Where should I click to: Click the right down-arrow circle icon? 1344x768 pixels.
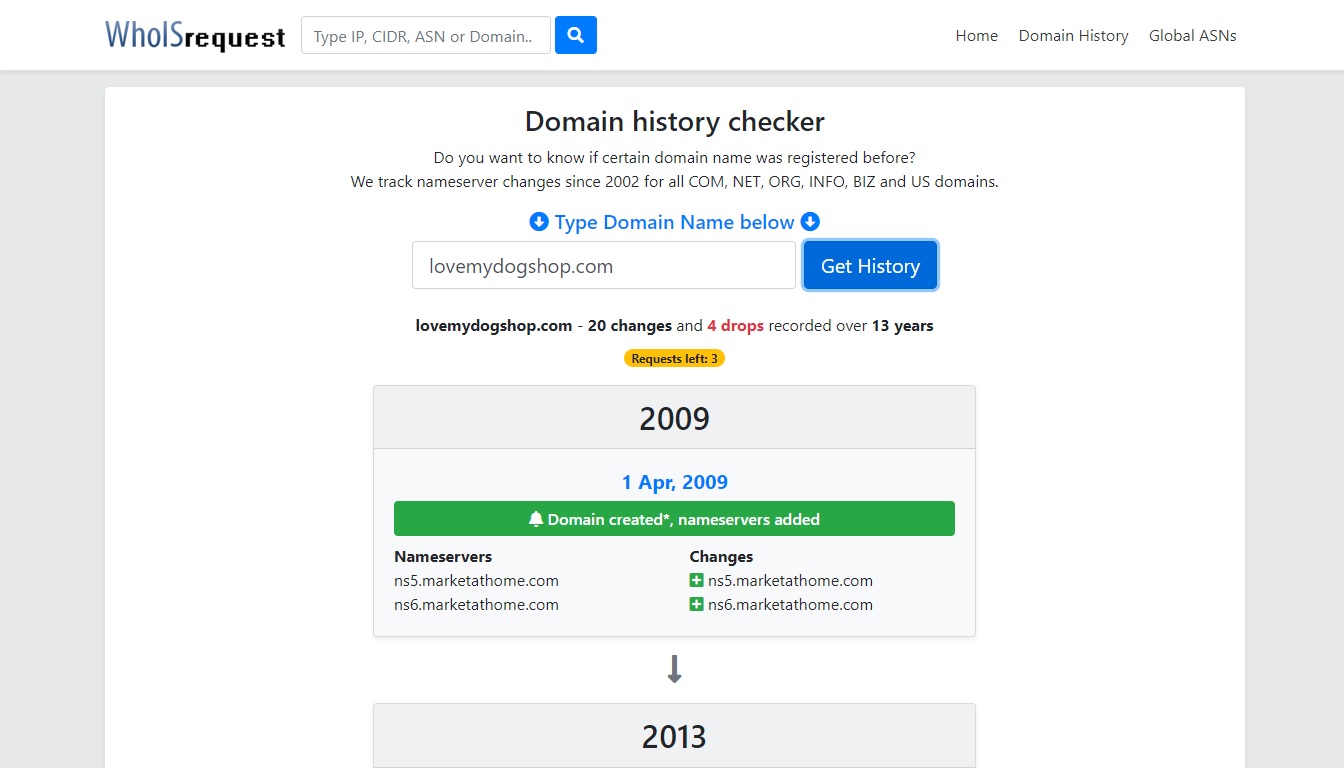click(x=810, y=222)
